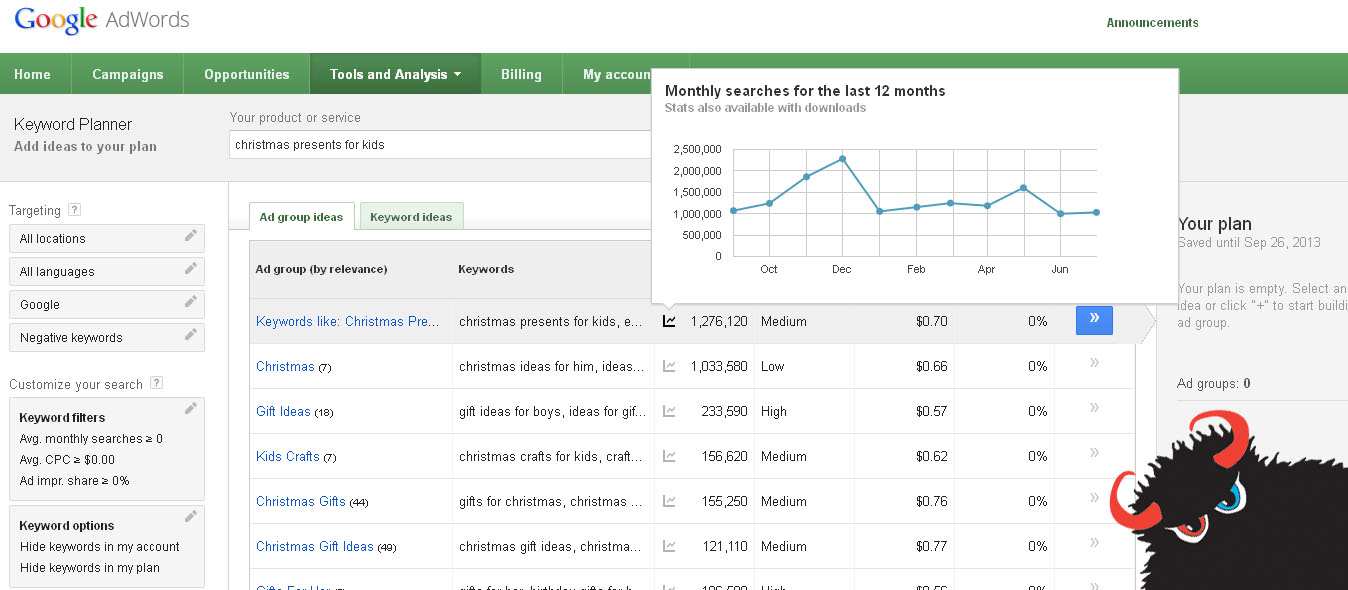The image size is (1348, 590).
Task: Open the help icon next to Targeting
Action: click(x=74, y=210)
